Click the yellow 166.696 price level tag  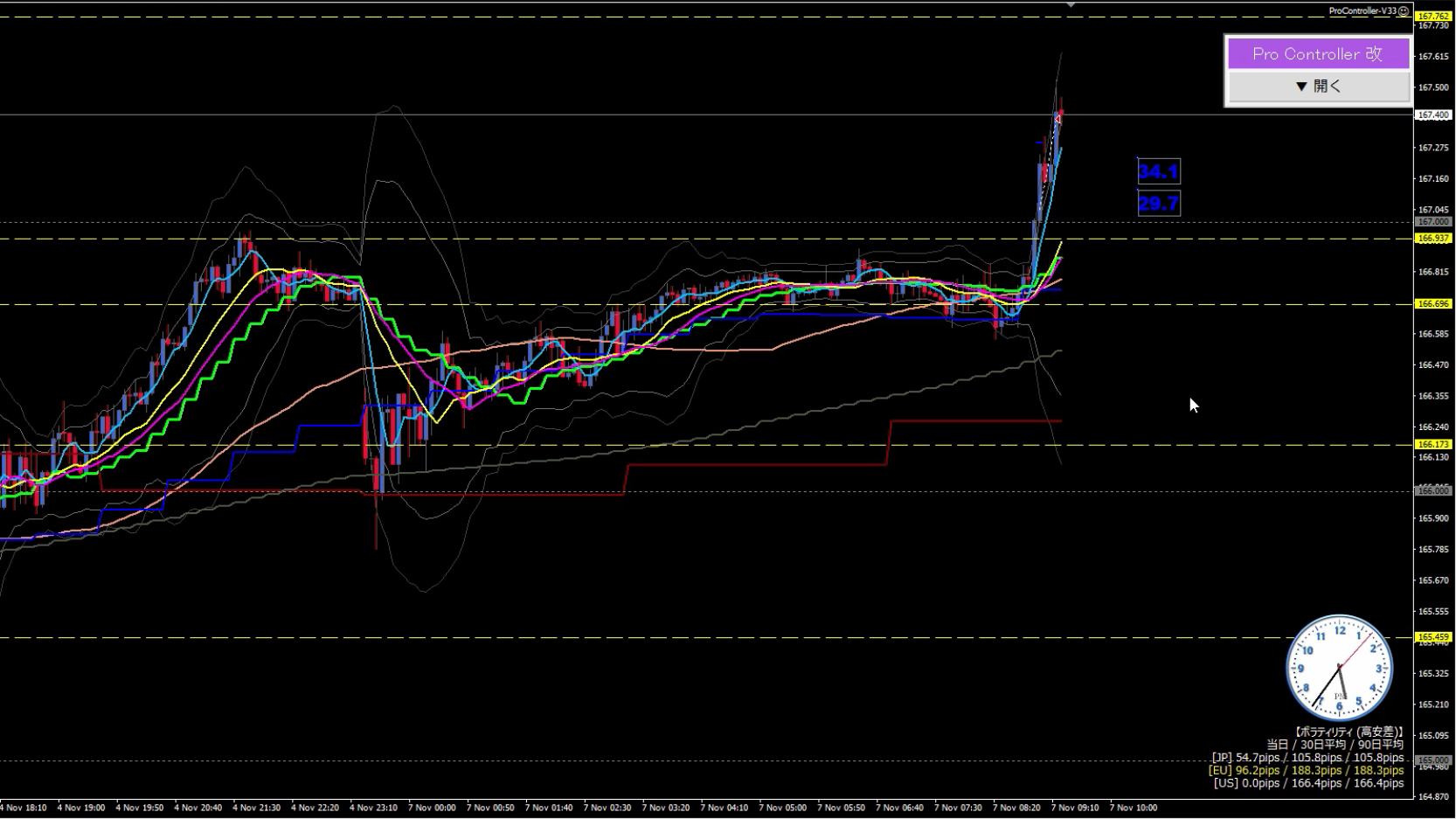pos(1433,304)
